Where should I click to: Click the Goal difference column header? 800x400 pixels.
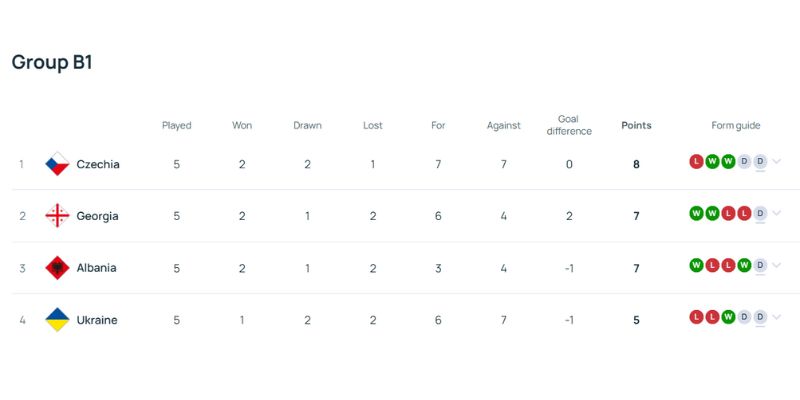(x=569, y=125)
